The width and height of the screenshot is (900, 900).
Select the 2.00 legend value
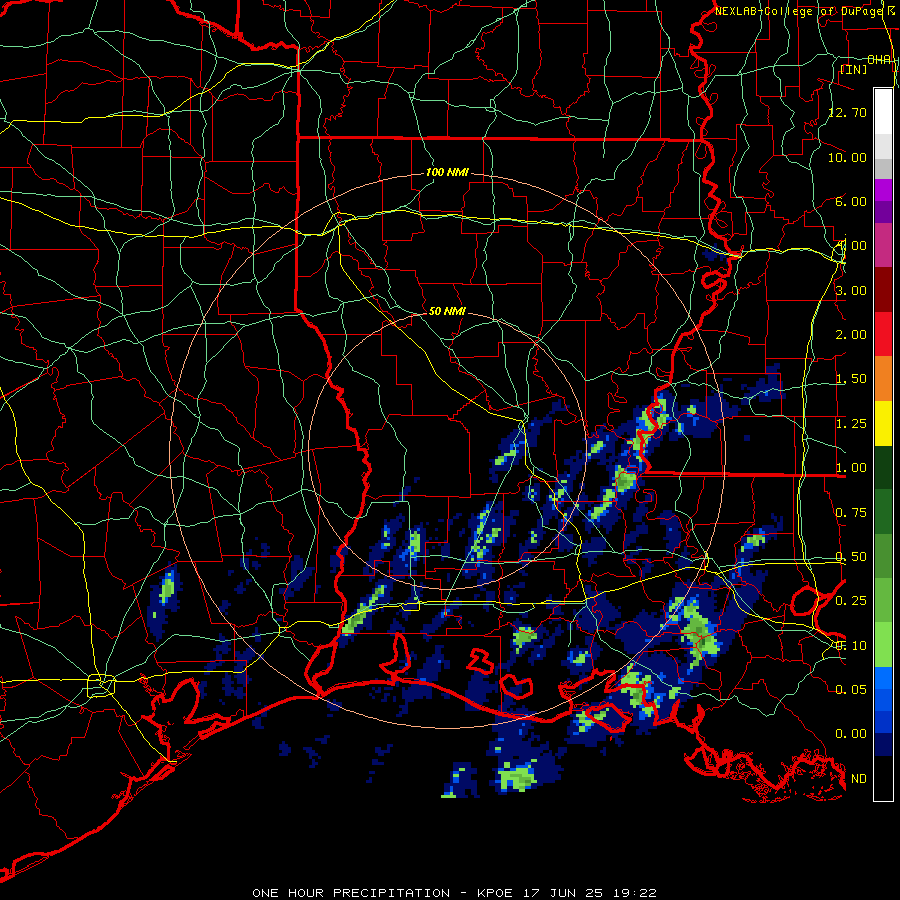click(x=851, y=335)
